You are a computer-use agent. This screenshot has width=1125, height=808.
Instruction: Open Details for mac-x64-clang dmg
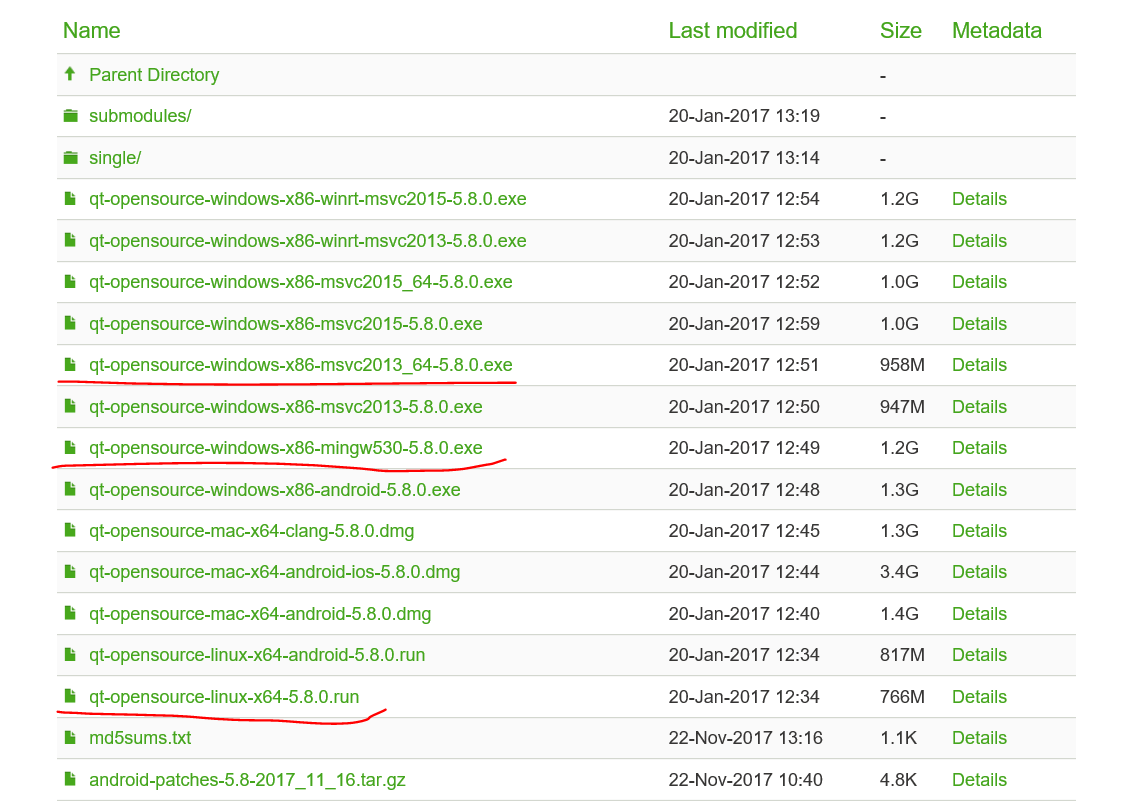point(979,530)
